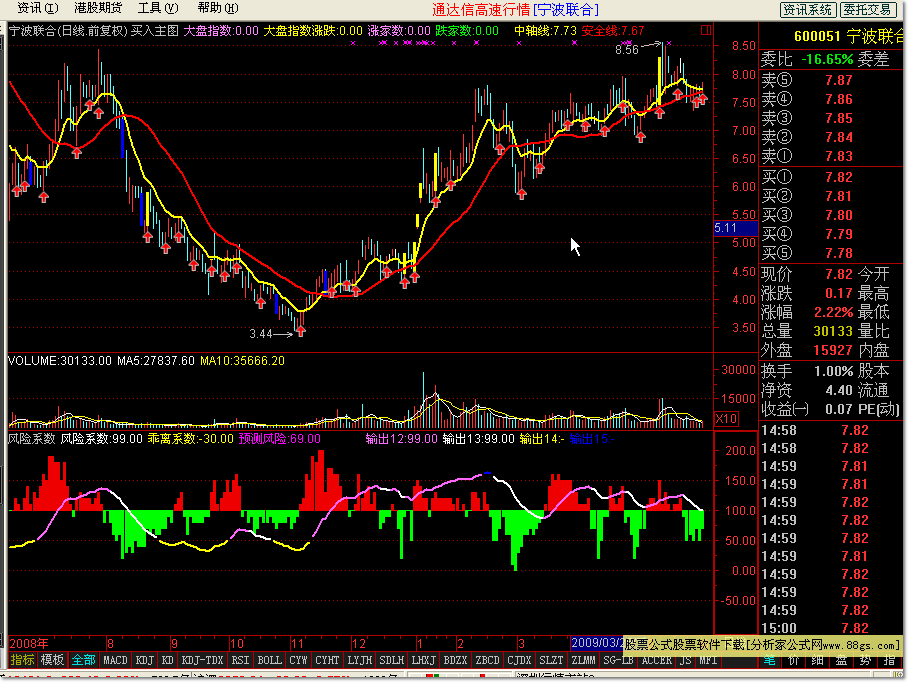Image resolution: width=910 pixels, height=683 pixels.
Task: Click the 换手 value 1.00%
Action: (x=833, y=371)
